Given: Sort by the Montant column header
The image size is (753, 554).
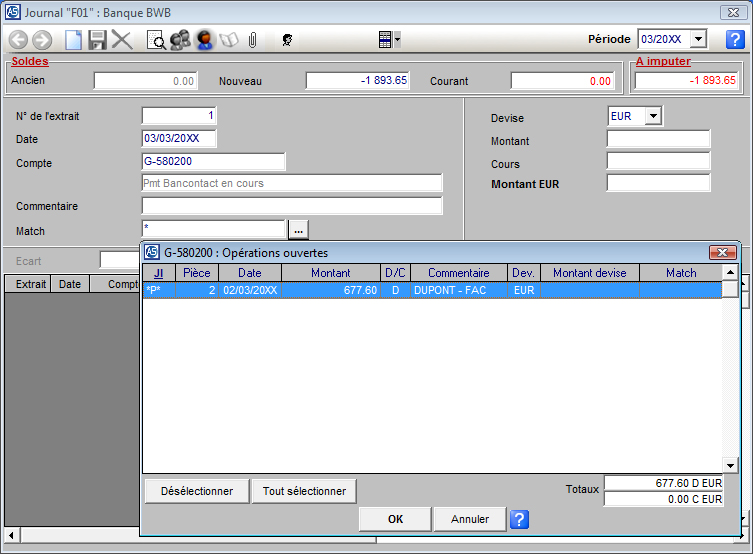Looking at the screenshot, I should [330, 273].
